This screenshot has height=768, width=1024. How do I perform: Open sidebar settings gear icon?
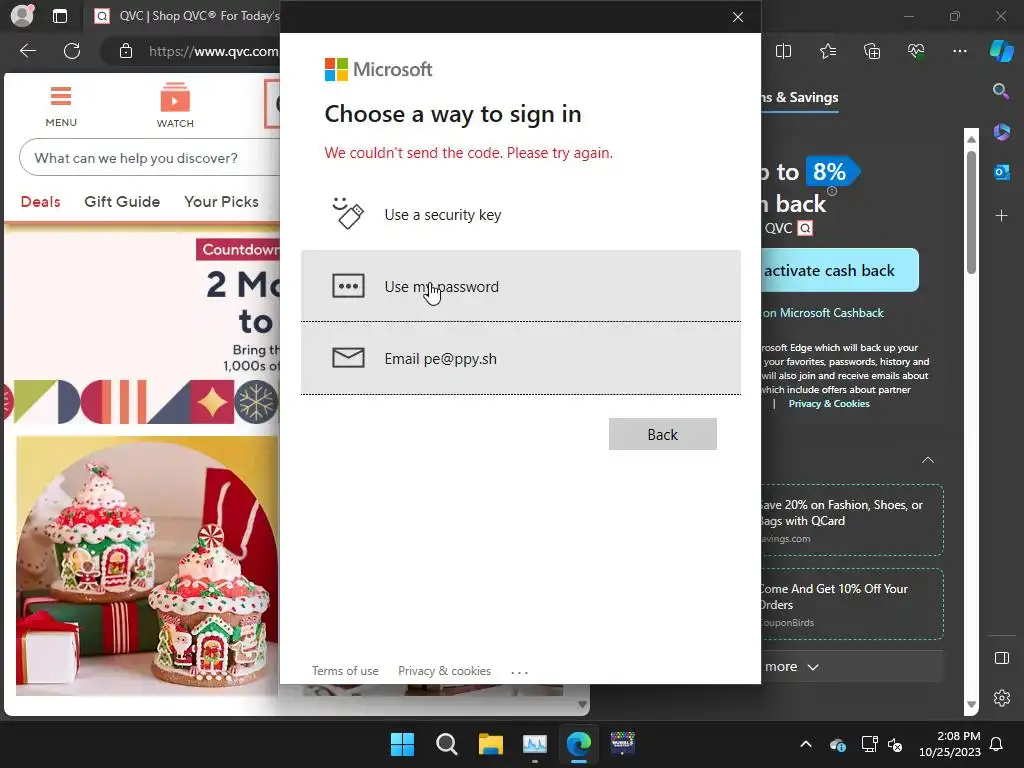tap(1002, 698)
